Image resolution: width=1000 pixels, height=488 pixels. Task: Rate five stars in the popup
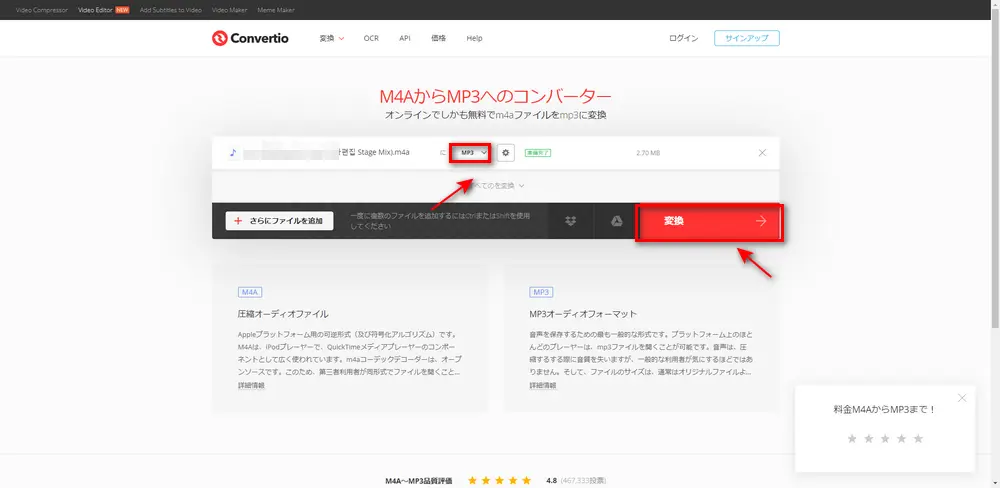pyautogui.click(x=918, y=439)
